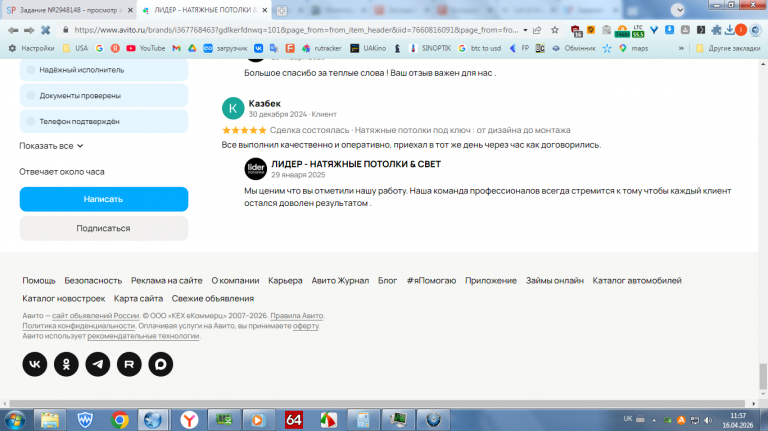Open maps bookmark
This screenshot has width=768, height=431.
633,48
